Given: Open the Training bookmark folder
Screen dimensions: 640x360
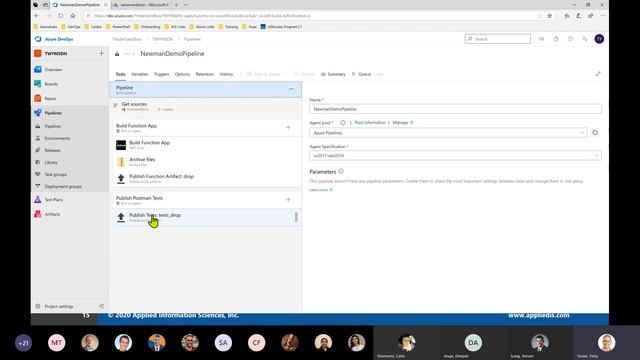Looking at the screenshot, I should click(229, 27).
